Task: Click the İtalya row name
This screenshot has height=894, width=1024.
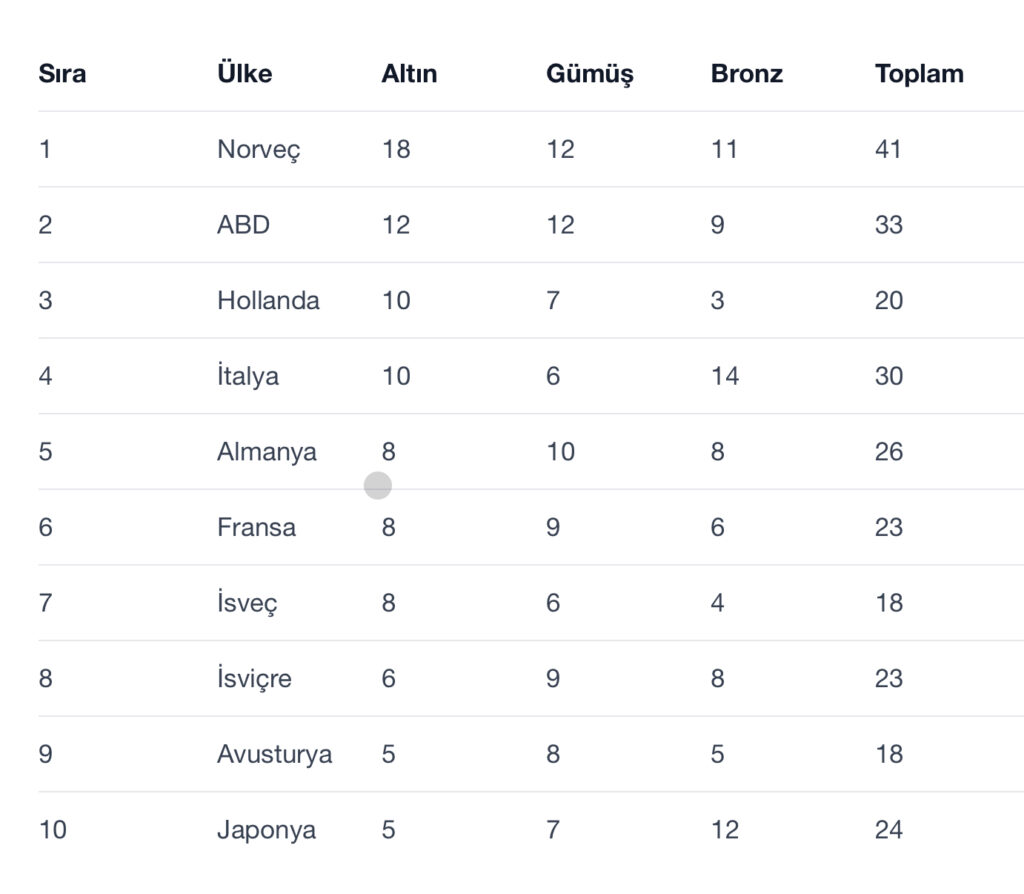Action: pyautogui.click(x=247, y=376)
